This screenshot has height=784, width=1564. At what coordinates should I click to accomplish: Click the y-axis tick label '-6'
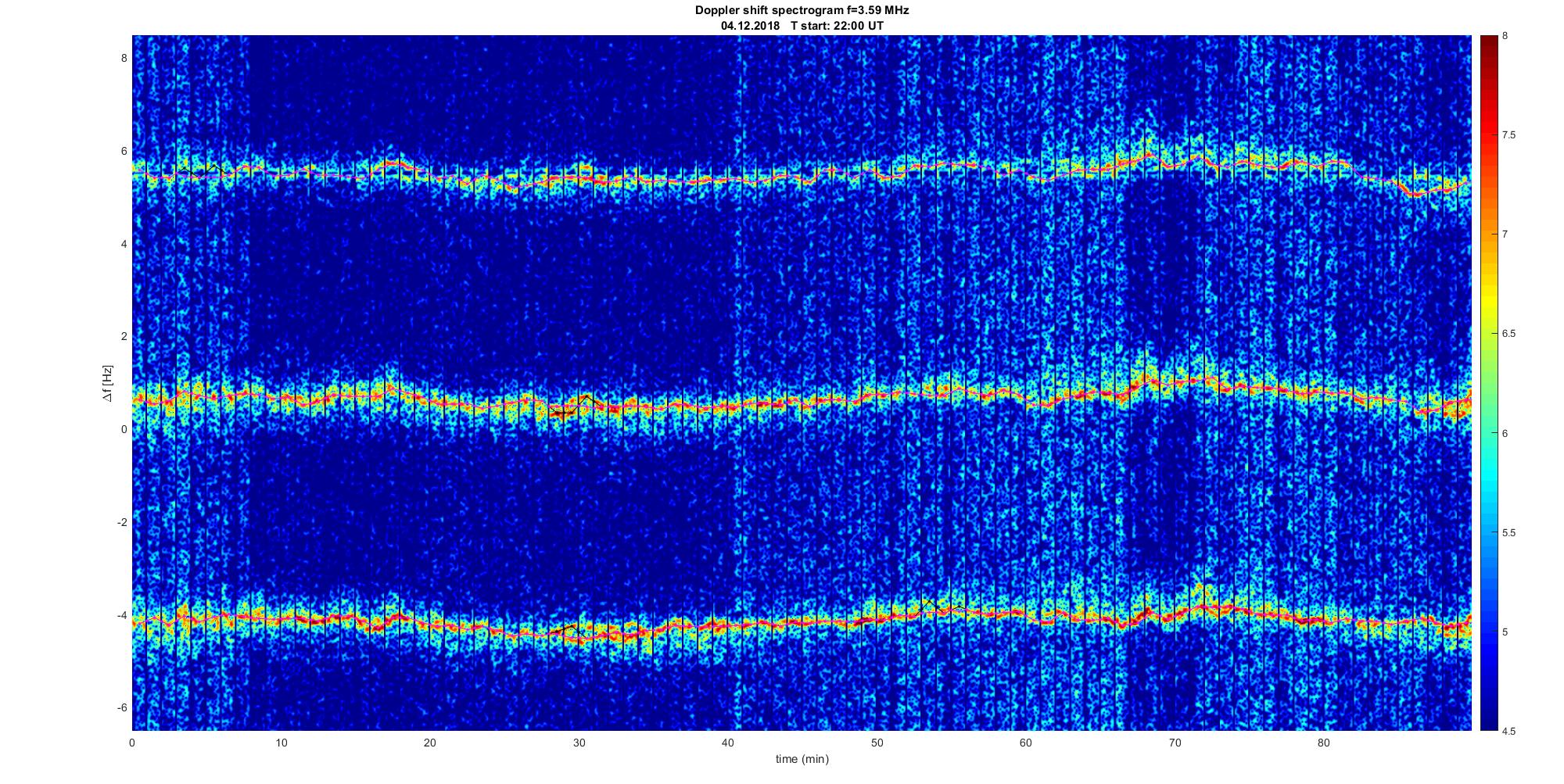122,707
